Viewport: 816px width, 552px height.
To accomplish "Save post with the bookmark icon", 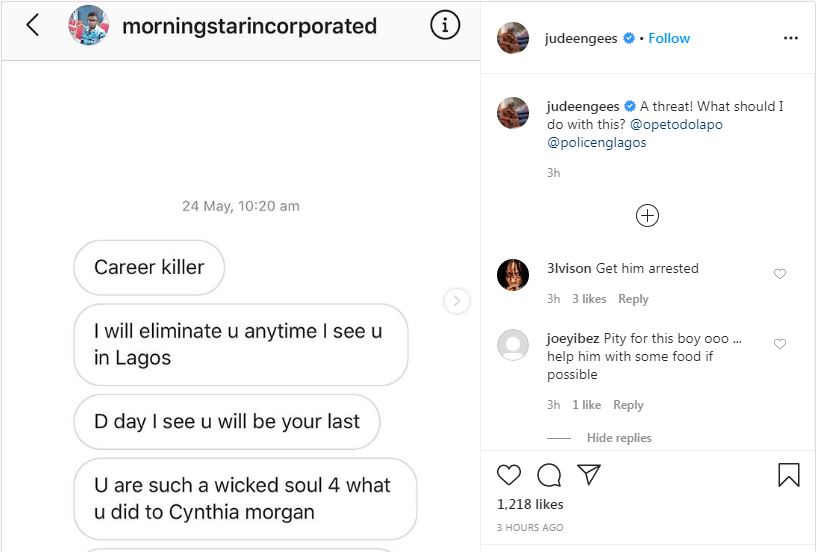I will point(789,474).
